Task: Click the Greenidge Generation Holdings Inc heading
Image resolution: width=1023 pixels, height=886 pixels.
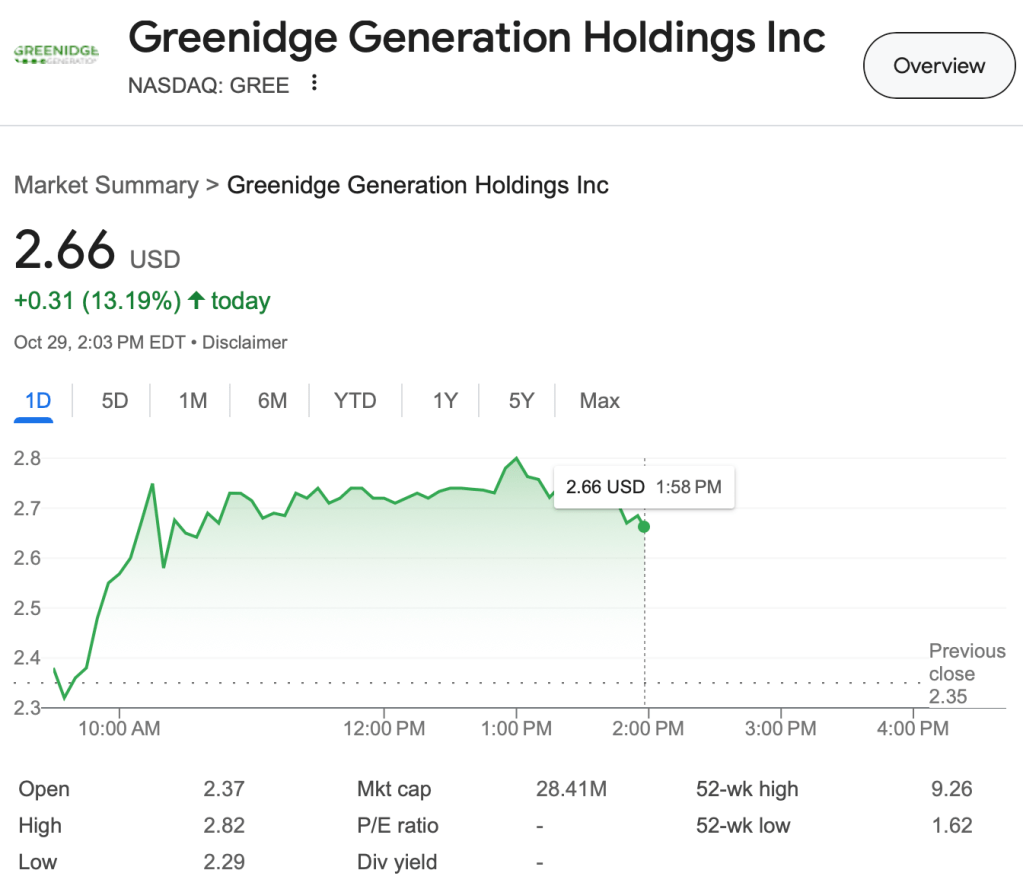Action: (477, 39)
